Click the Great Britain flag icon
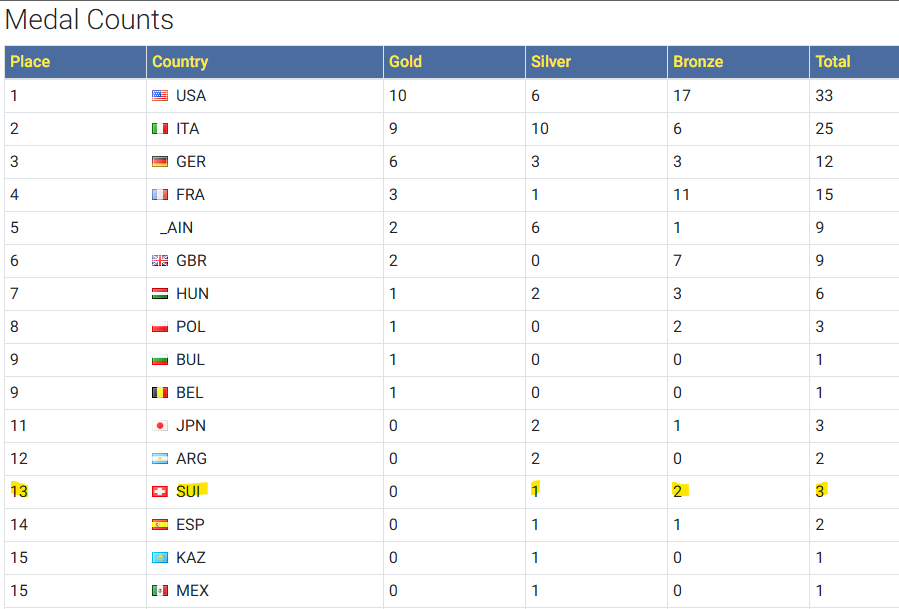 tap(160, 261)
